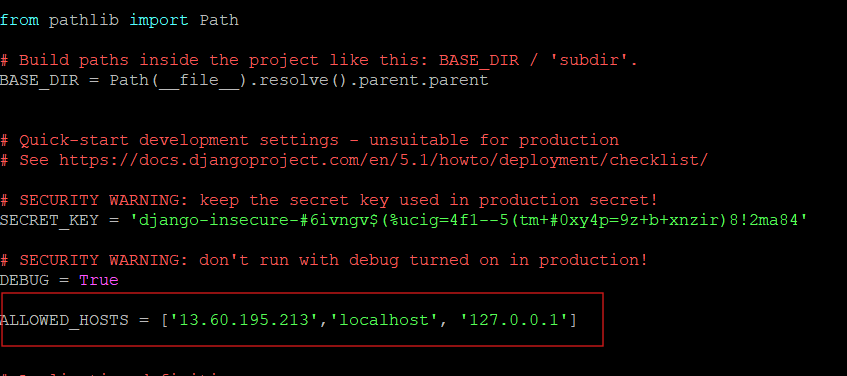
Task: Click the 'from' keyword on first line
Action: (x=19, y=21)
